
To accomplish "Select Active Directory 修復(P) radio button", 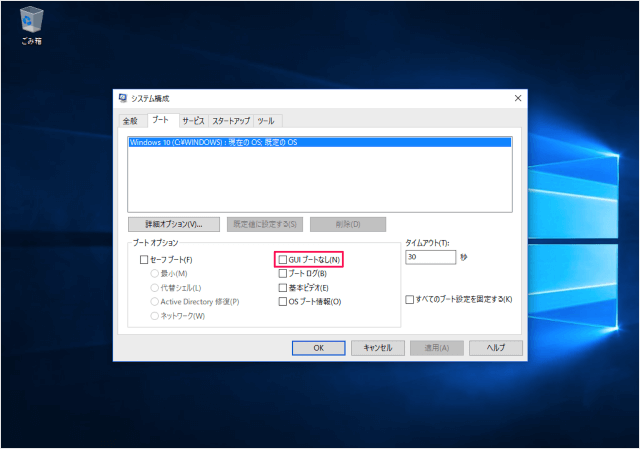I will tap(154, 302).
